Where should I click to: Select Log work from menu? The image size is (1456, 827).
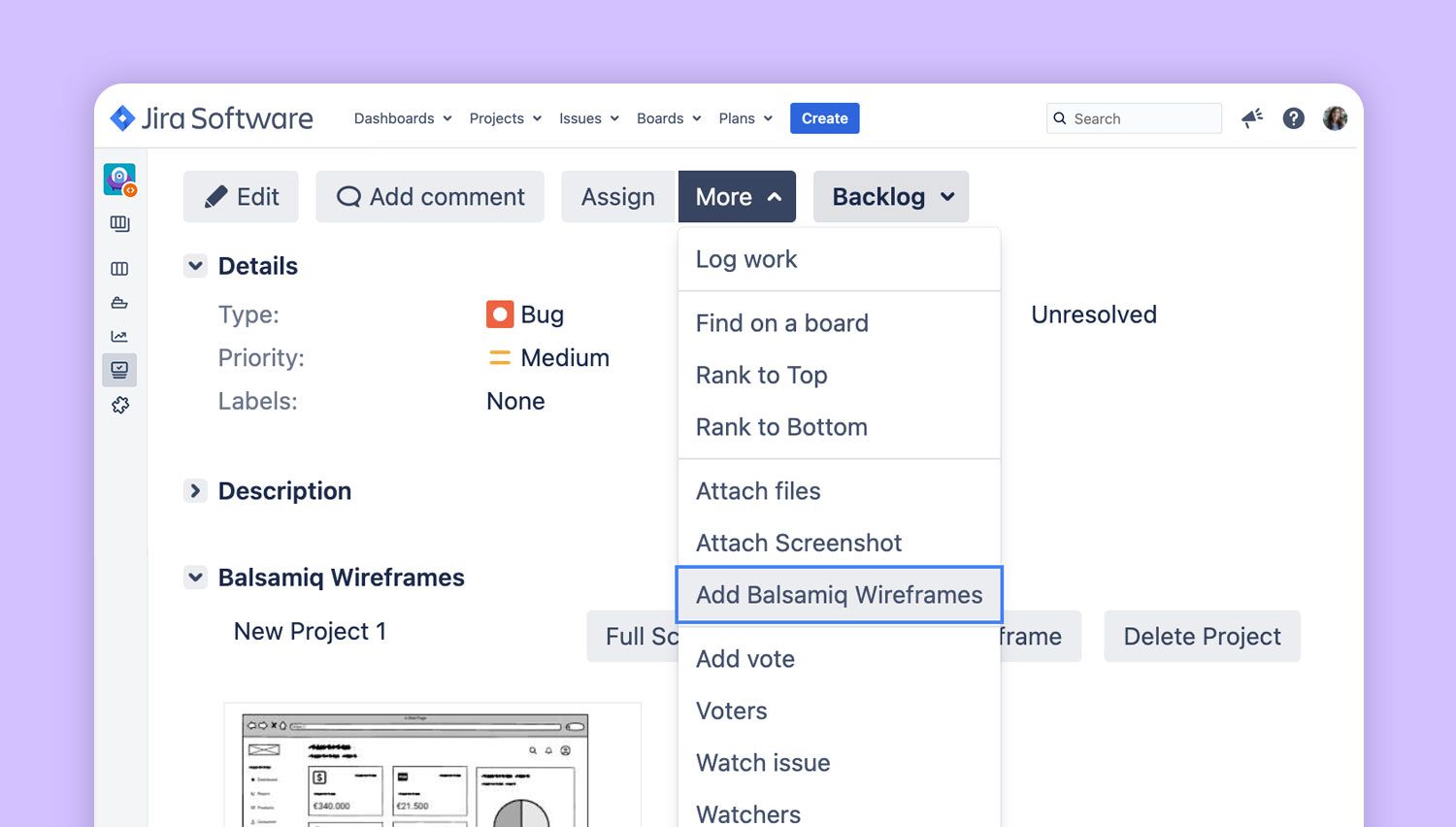coord(840,259)
